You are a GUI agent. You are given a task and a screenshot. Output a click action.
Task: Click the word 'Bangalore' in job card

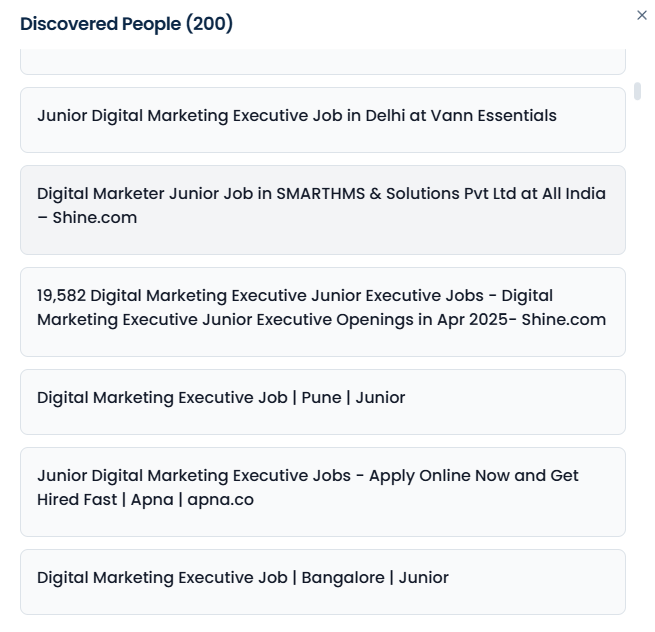pyautogui.click(x=343, y=578)
